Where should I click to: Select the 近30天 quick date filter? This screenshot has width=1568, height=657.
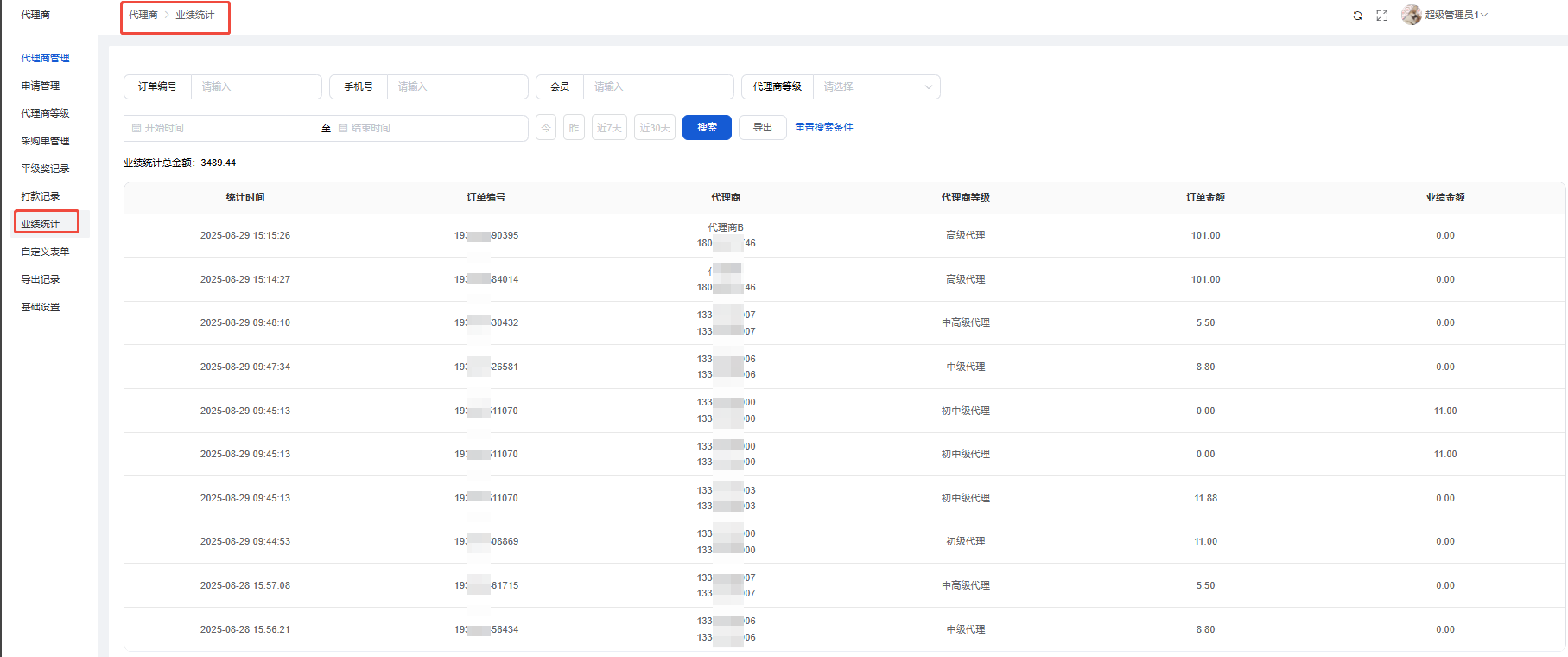(654, 128)
